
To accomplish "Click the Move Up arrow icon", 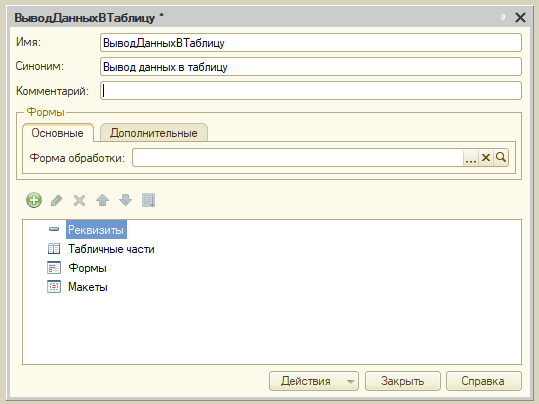I will click(x=102, y=200).
